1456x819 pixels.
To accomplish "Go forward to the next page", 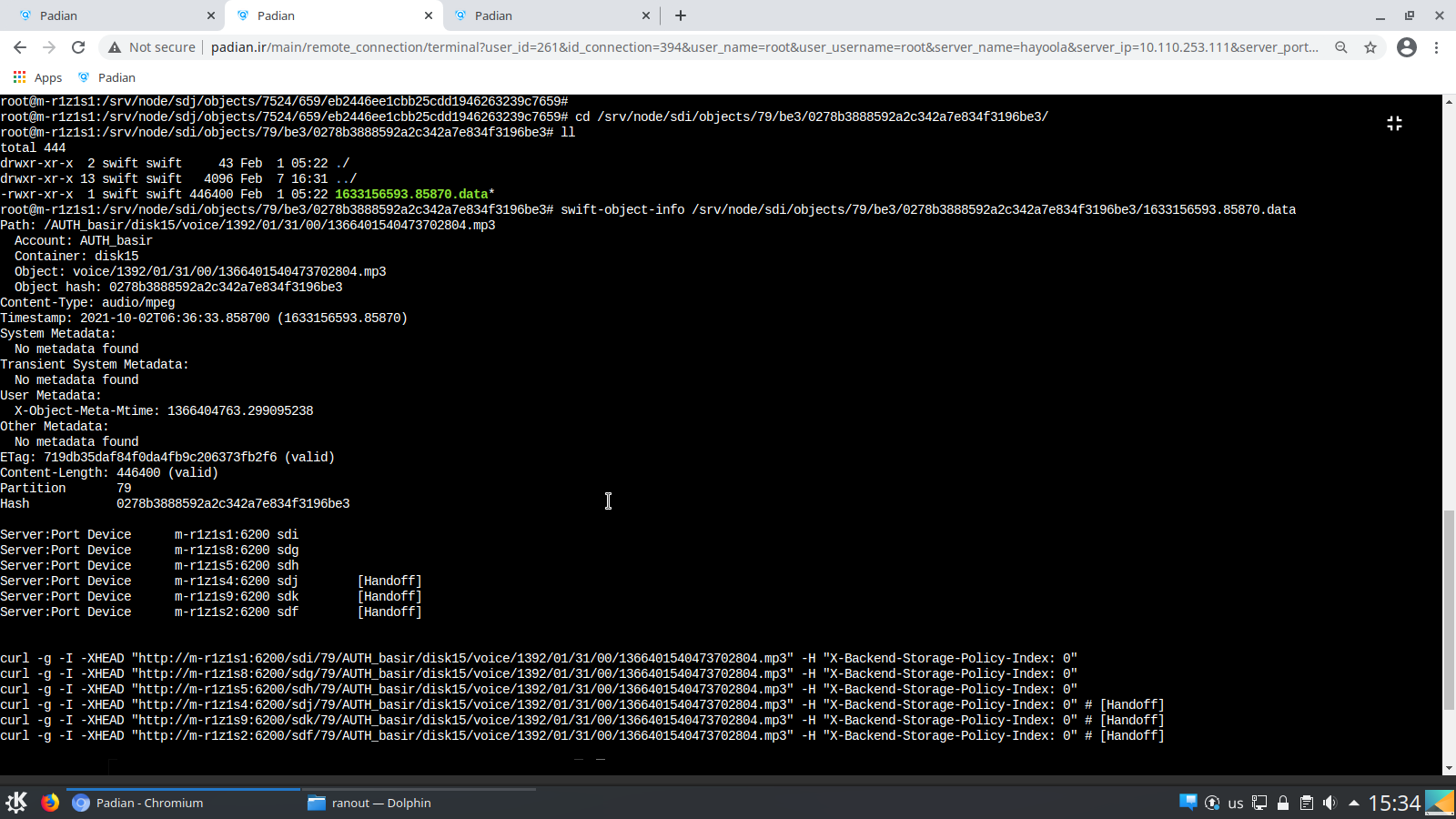I will [49, 47].
